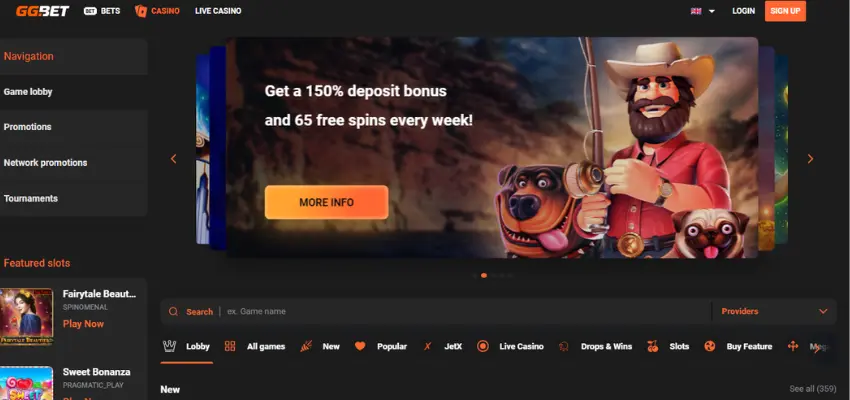Open the Live Casino top menu

pos(218,11)
